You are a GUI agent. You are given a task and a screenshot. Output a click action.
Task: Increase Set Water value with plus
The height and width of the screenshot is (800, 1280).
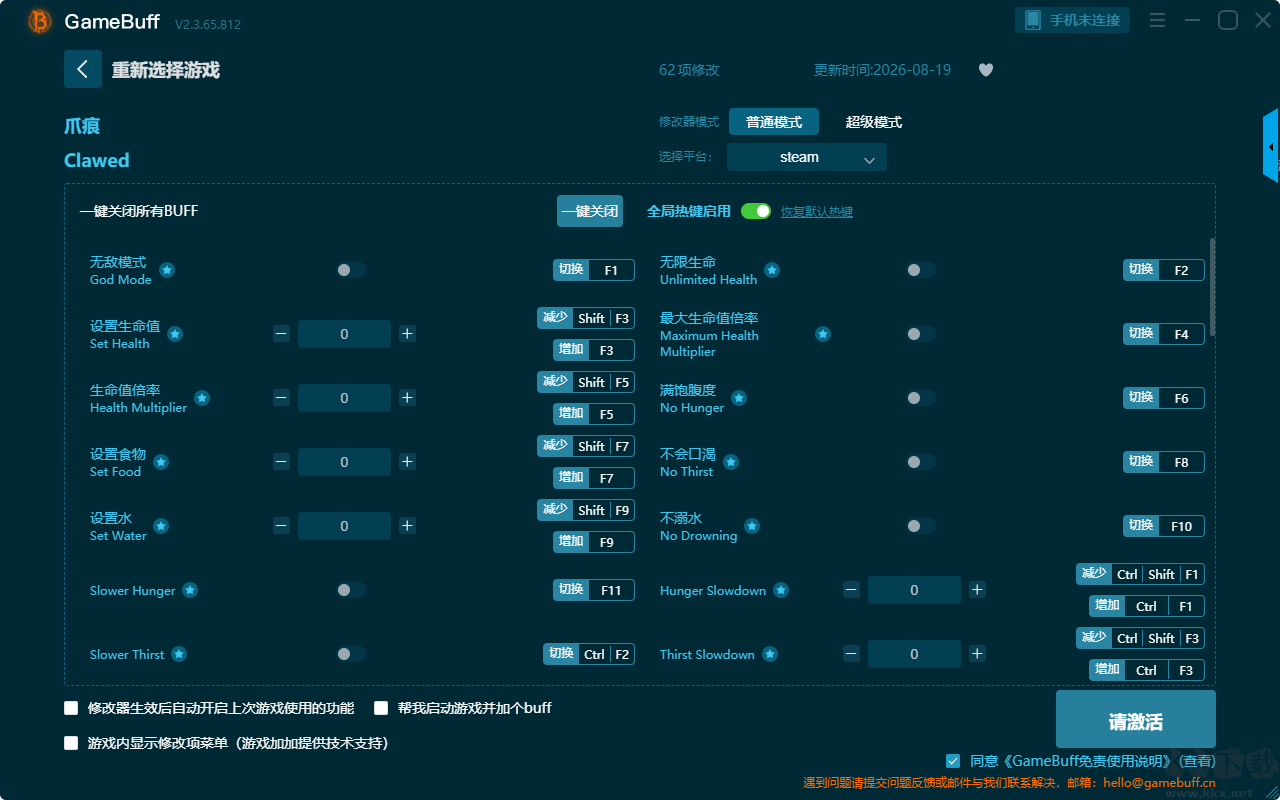(x=407, y=526)
